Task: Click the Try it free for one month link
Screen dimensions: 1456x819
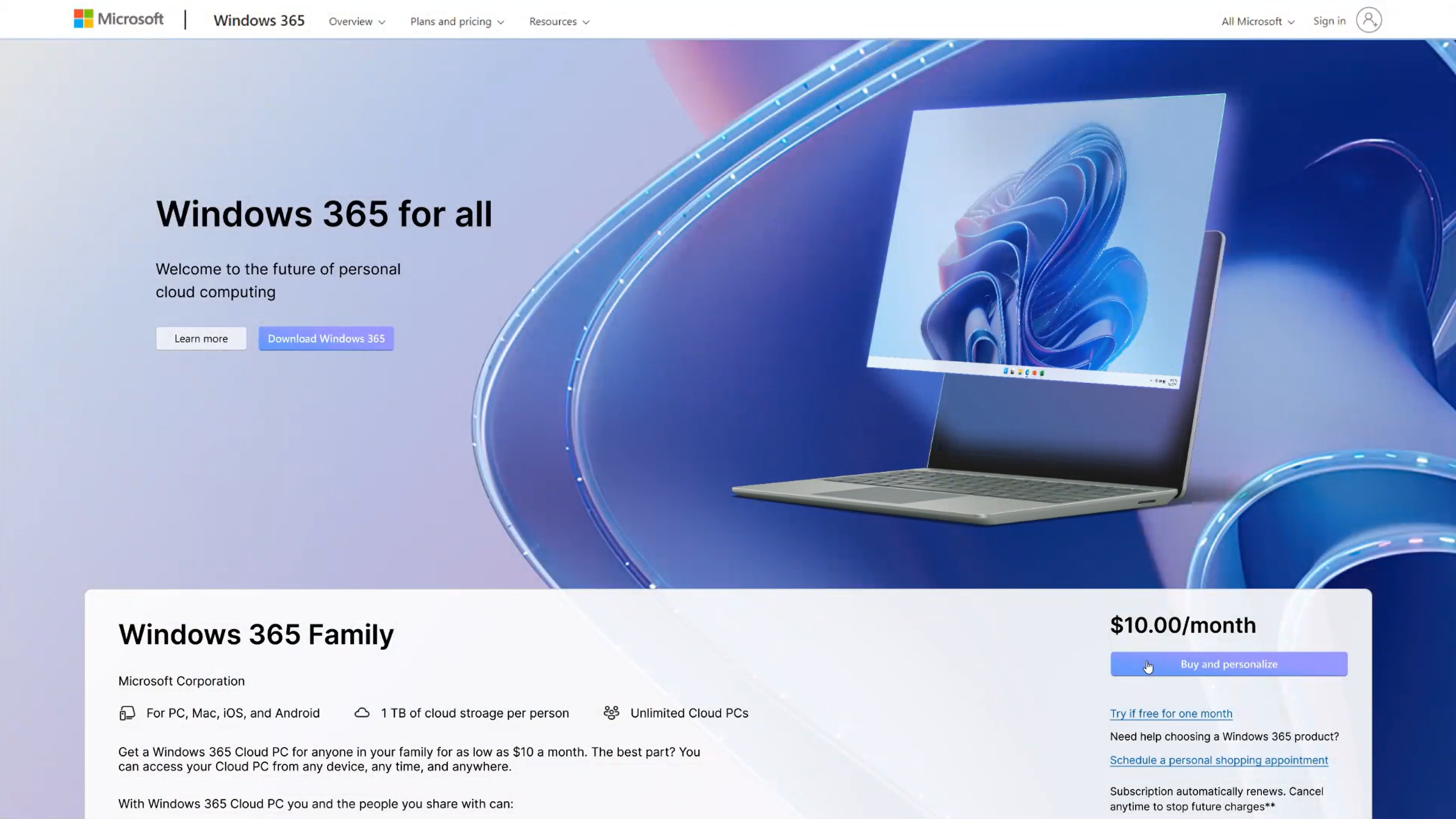Action: click(x=1171, y=713)
